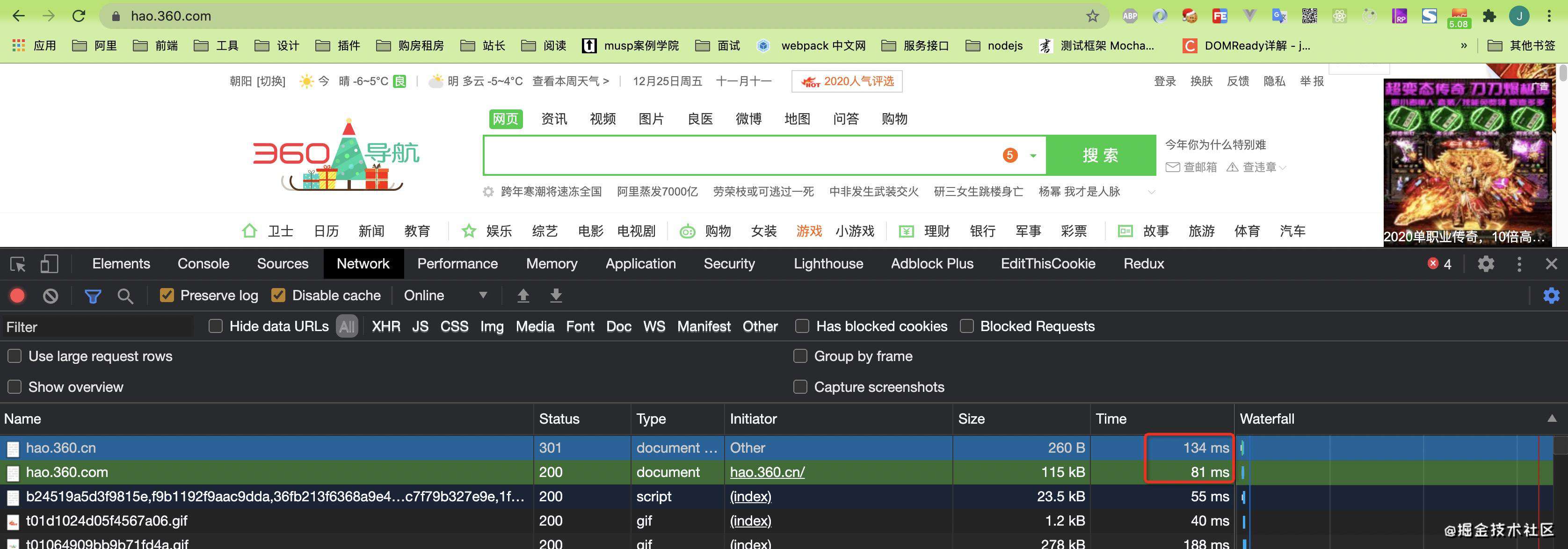Screen dimensions: 1568x549
Task: Click the gear icon beside the hot news
Action: tap(488, 192)
